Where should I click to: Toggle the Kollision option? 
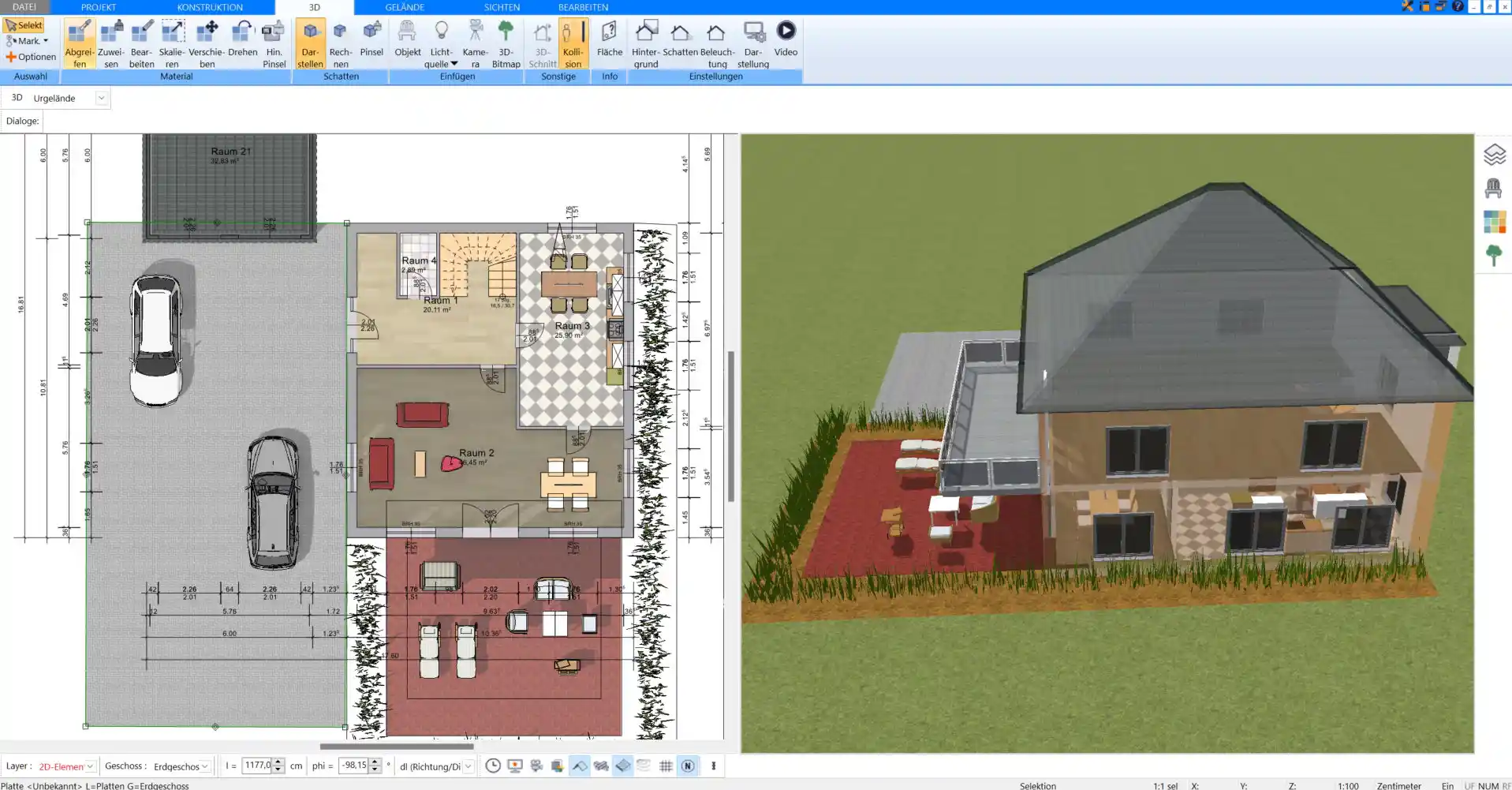pos(573,44)
